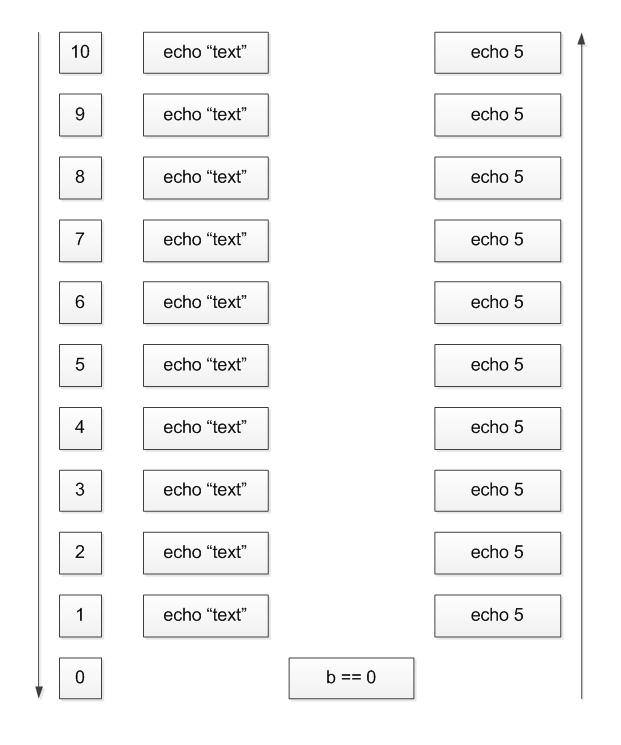Click the upward arrowhead on right line
Image resolution: width=621 pixels, height=745 pixels.
582,39
